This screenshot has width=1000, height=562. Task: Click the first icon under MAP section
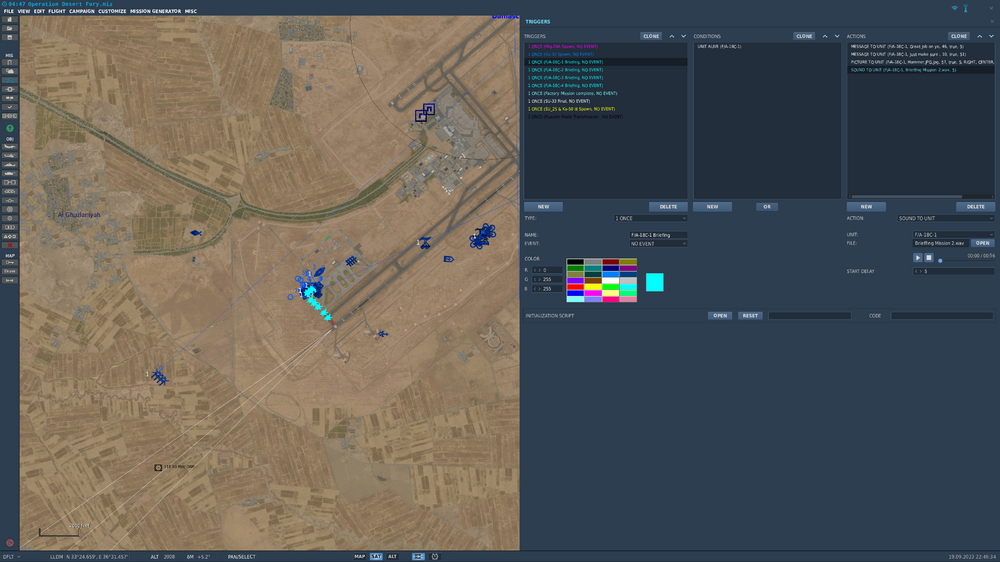tap(10, 262)
